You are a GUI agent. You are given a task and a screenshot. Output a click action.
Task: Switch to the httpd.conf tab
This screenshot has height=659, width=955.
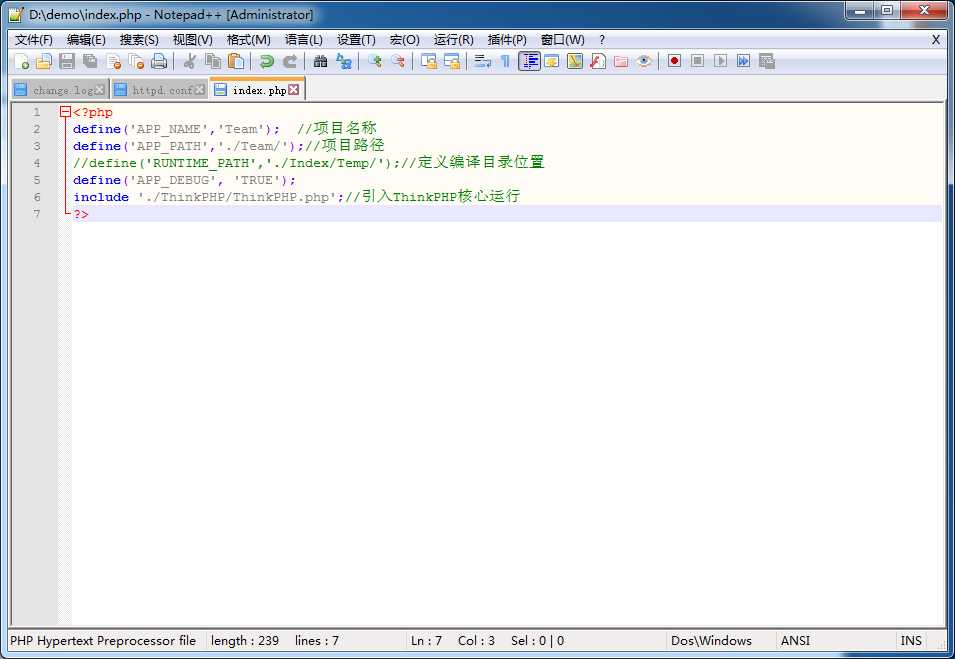point(160,90)
